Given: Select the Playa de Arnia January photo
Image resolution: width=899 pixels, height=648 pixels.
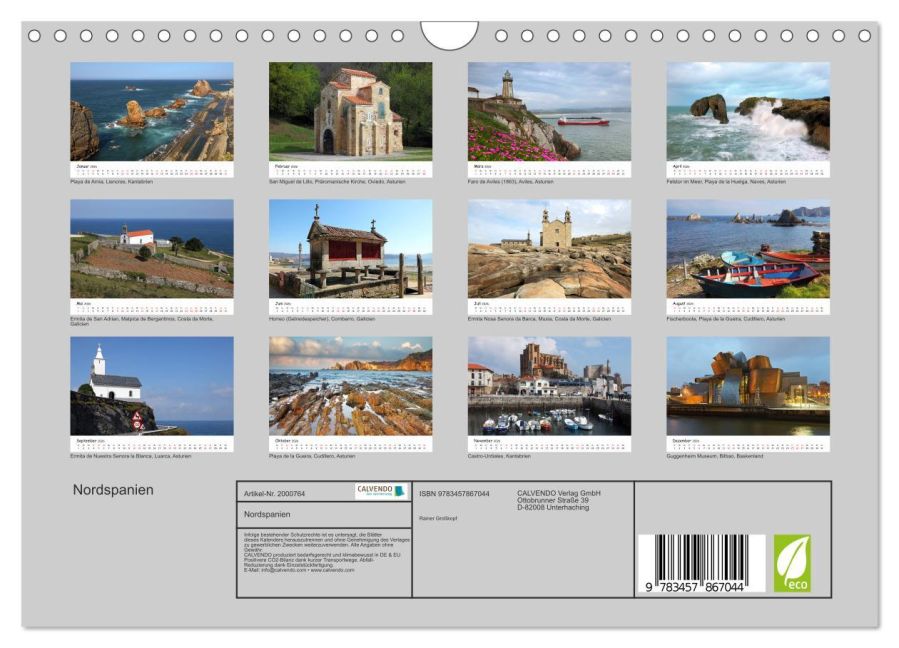Looking at the screenshot, I should (x=151, y=111).
